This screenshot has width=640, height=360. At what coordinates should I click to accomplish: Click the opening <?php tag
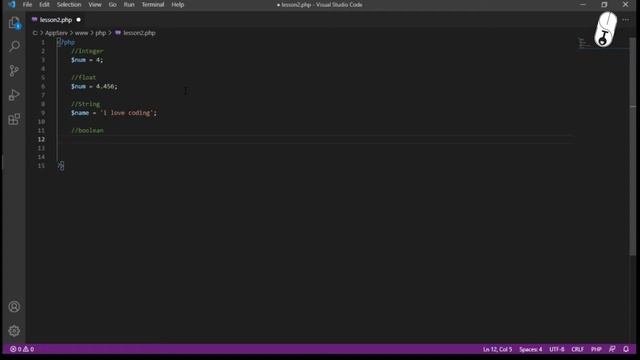point(66,42)
